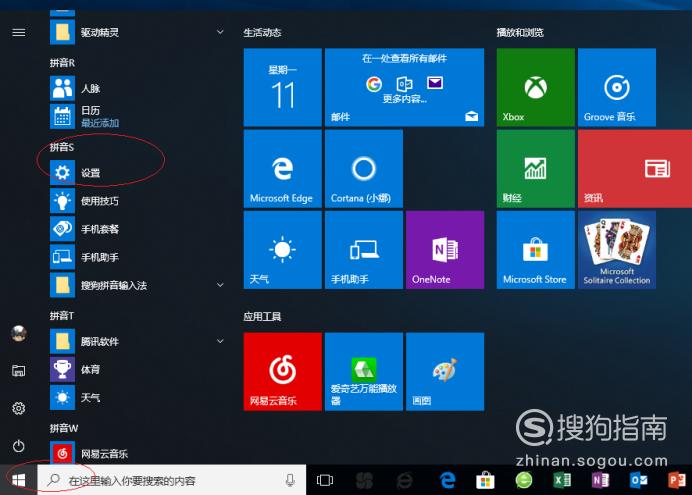Focus the taskbar search box

[172, 480]
